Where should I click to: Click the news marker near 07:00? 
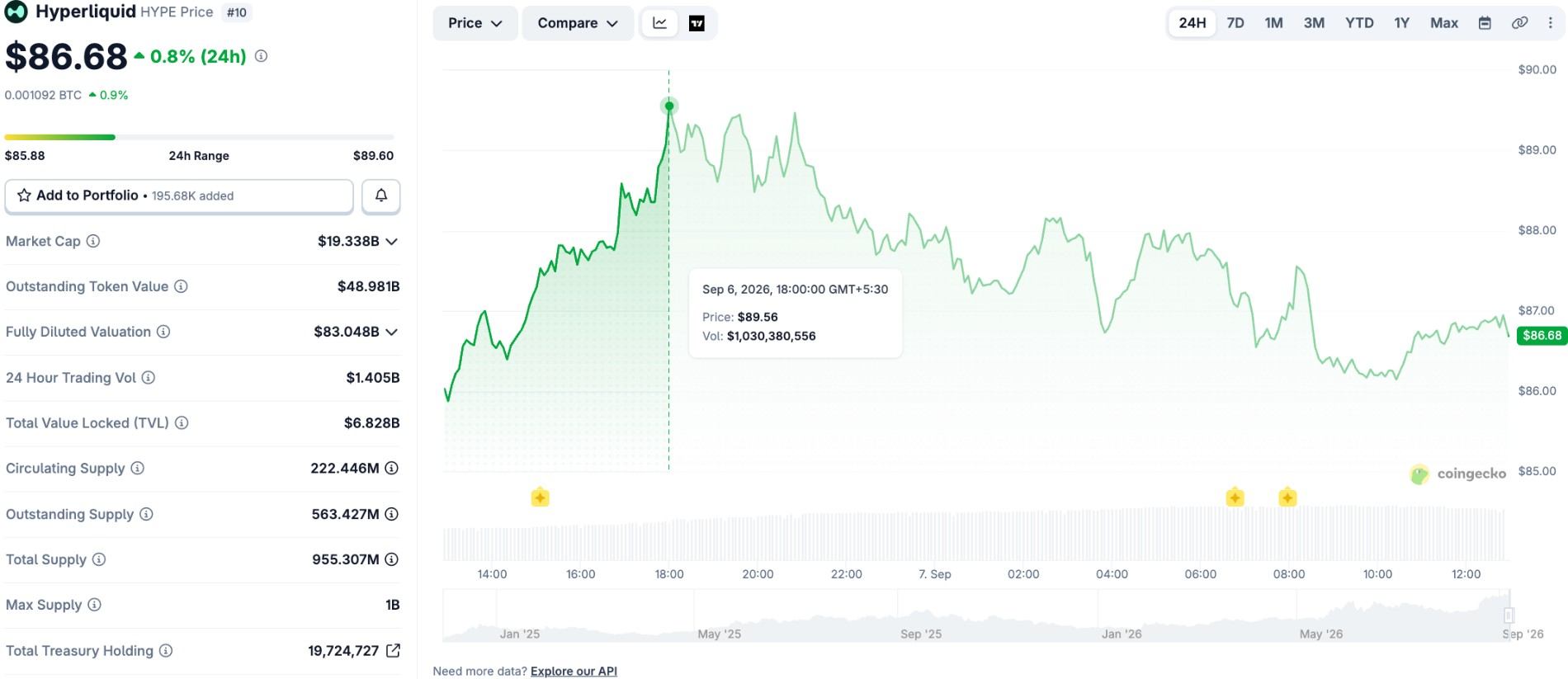pos(1235,497)
